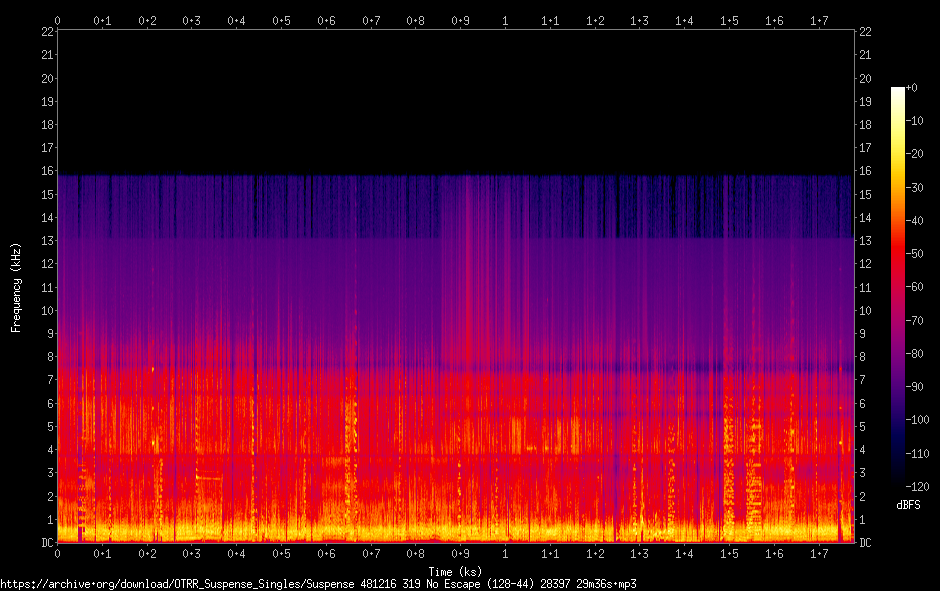Click the +0 label on color scale
940x591 pixels.
pyautogui.click(x=912, y=88)
